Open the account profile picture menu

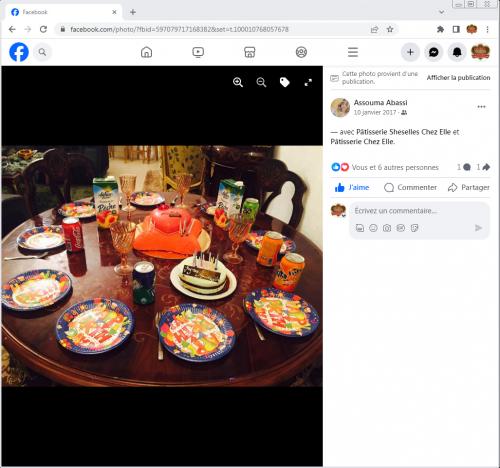click(480, 52)
